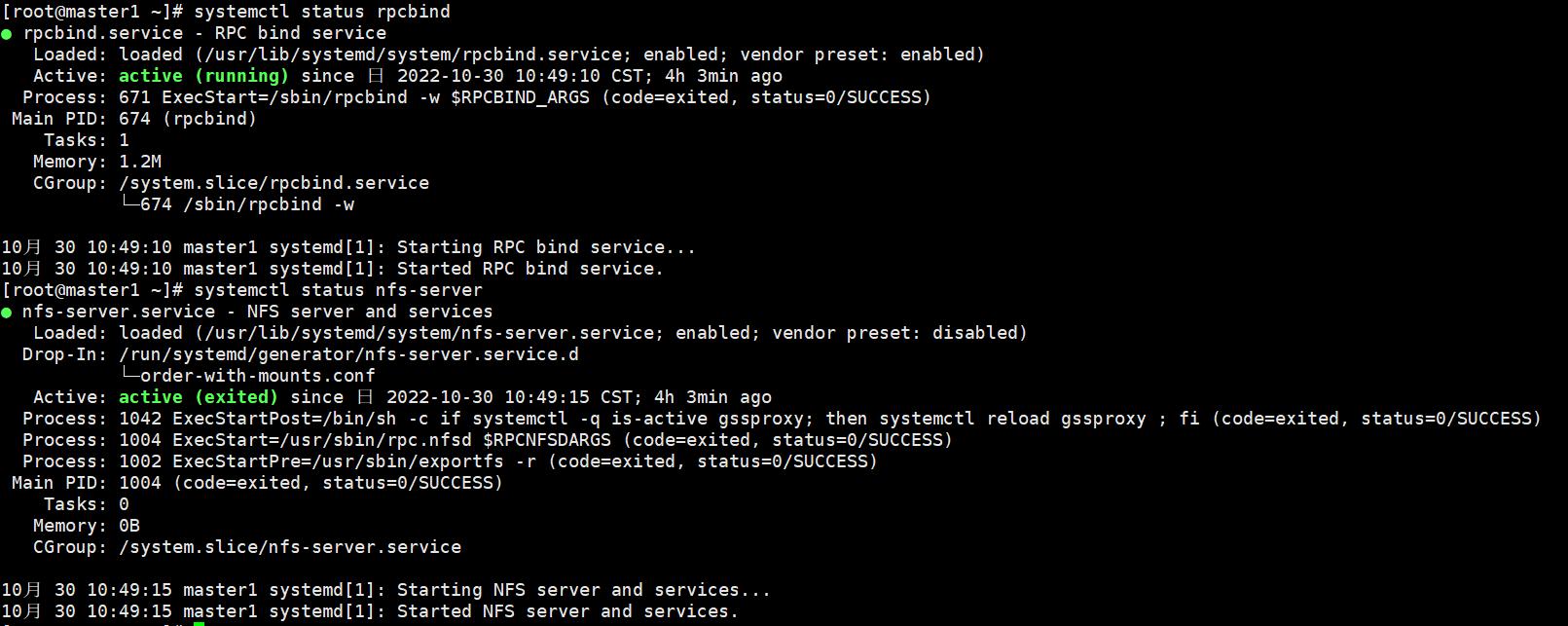This screenshot has width=1568, height=626.
Task: Select the green "active (exited)" status text
Action: coord(199,397)
